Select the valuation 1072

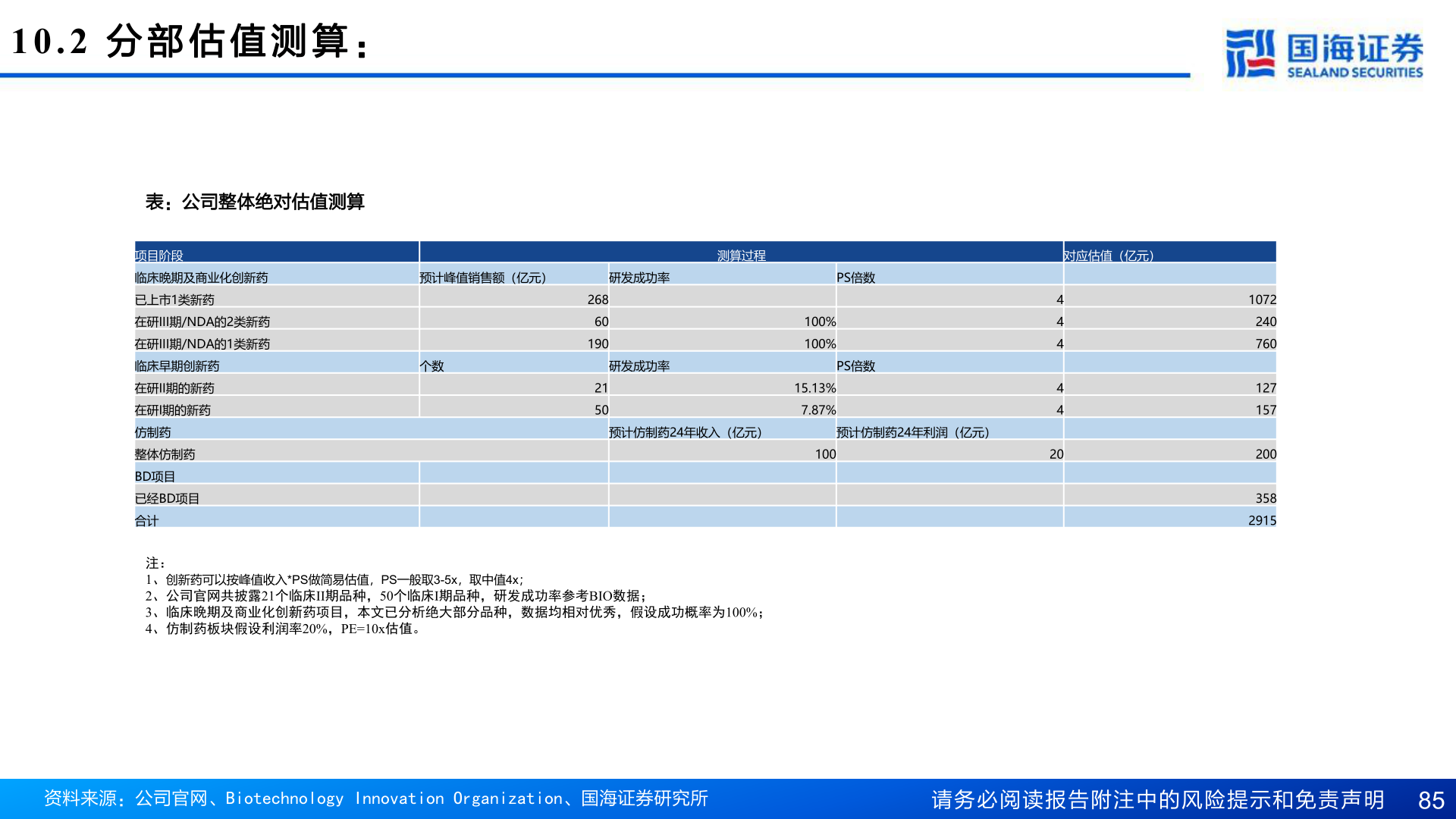[x=1262, y=300]
